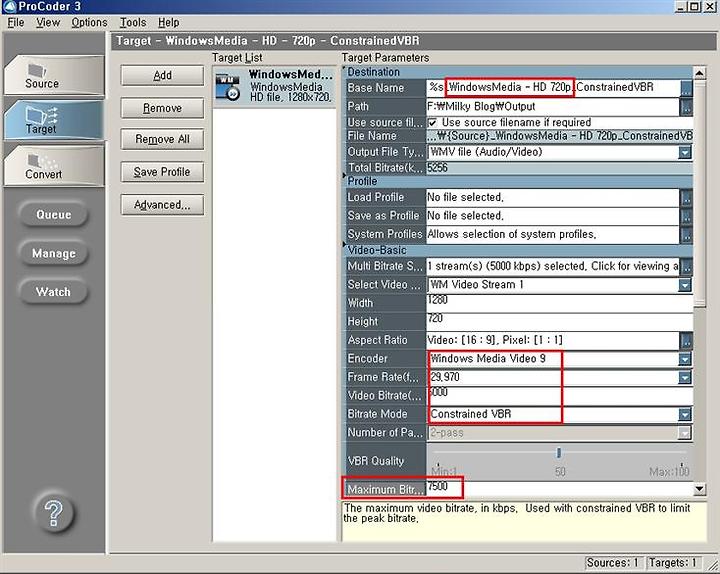Image resolution: width=720 pixels, height=574 pixels.
Task: Open Select Video Stream dropdown
Action: (685, 285)
